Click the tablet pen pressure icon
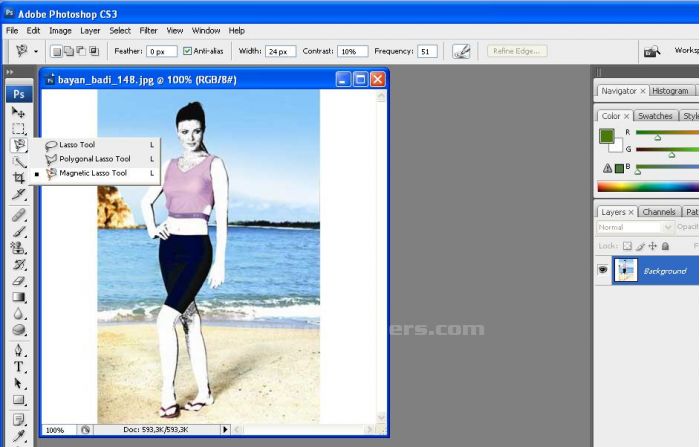The height and width of the screenshot is (447, 700). 461,51
